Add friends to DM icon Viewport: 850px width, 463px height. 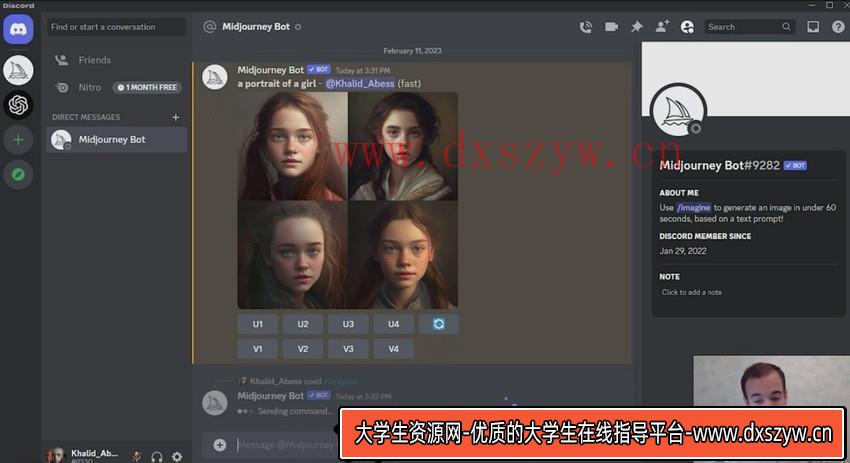pos(662,26)
